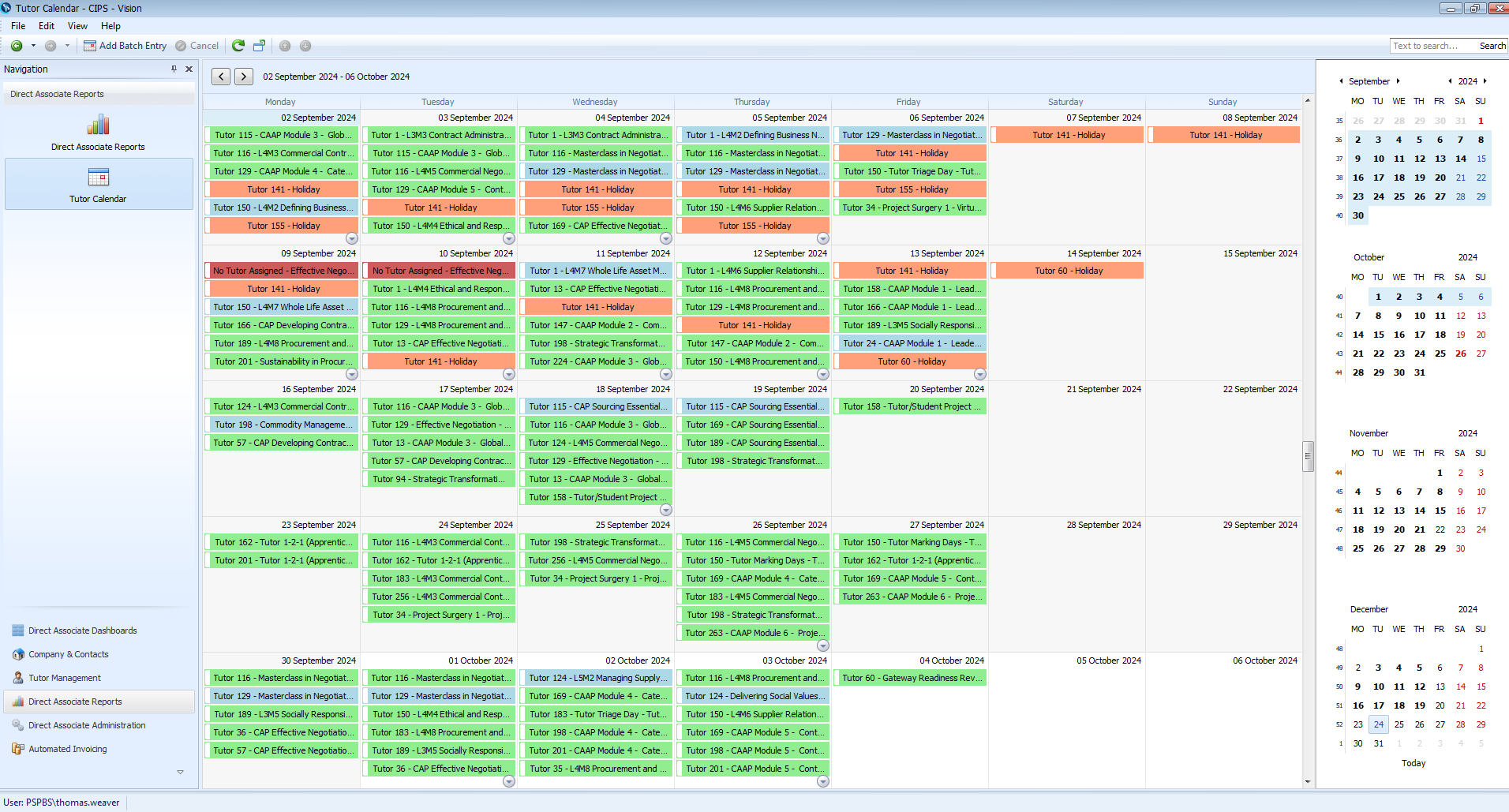The image size is (1509, 812).
Task: Open the Forward button history dropdown
Action: 67,46
